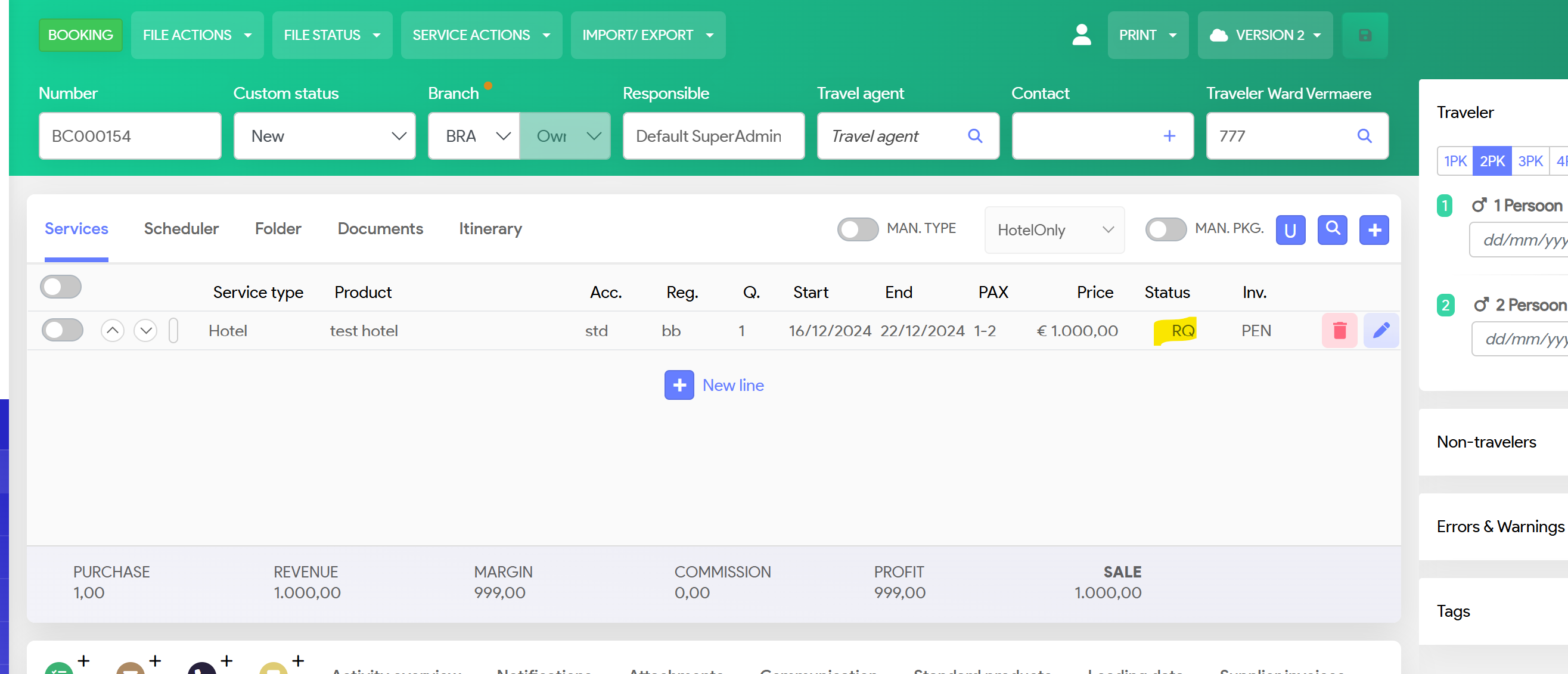Open the FILE ACTIONS dropdown menu

[x=197, y=35]
